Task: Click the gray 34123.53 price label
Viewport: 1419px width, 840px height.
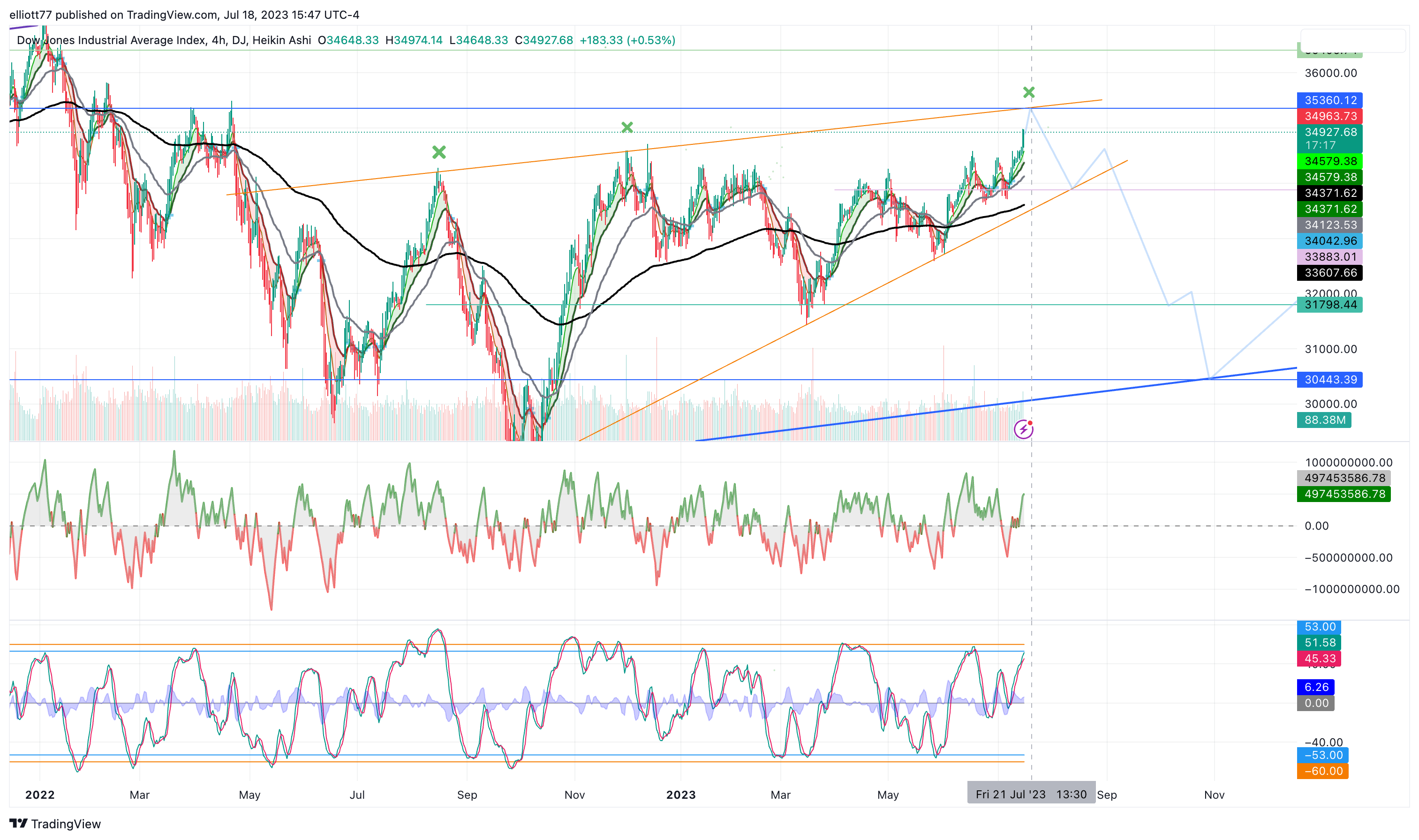Action: [1329, 225]
